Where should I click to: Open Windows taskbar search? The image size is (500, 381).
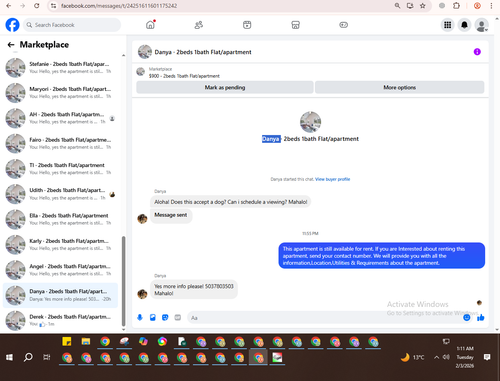tap(28, 357)
